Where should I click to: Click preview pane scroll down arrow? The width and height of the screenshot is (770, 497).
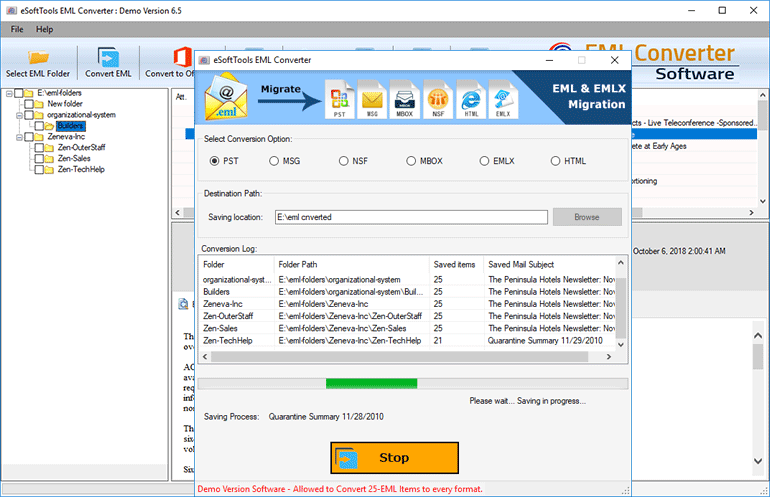[x=758, y=461]
